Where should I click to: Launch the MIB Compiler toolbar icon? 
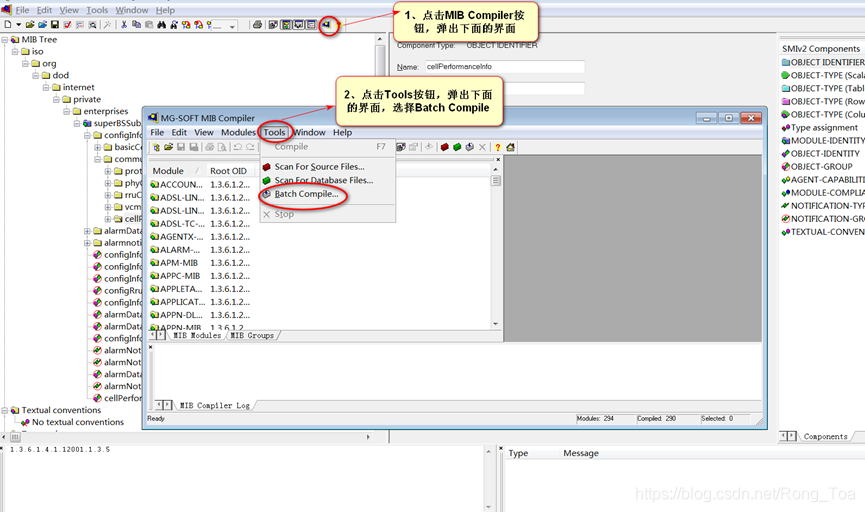pyautogui.click(x=327, y=25)
